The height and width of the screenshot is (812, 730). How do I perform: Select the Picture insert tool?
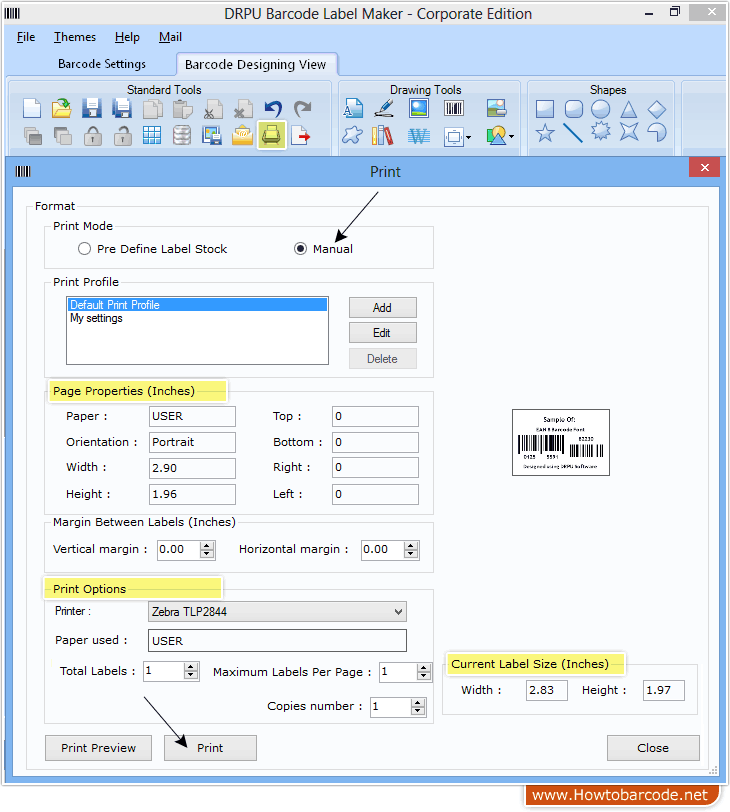click(x=419, y=109)
